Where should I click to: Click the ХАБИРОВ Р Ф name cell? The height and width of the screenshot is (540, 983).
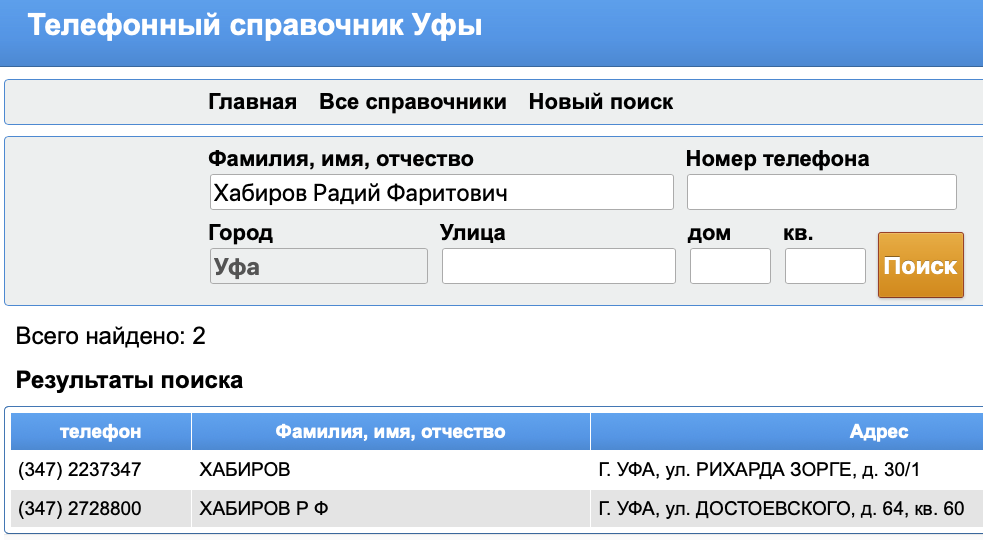click(264, 509)
